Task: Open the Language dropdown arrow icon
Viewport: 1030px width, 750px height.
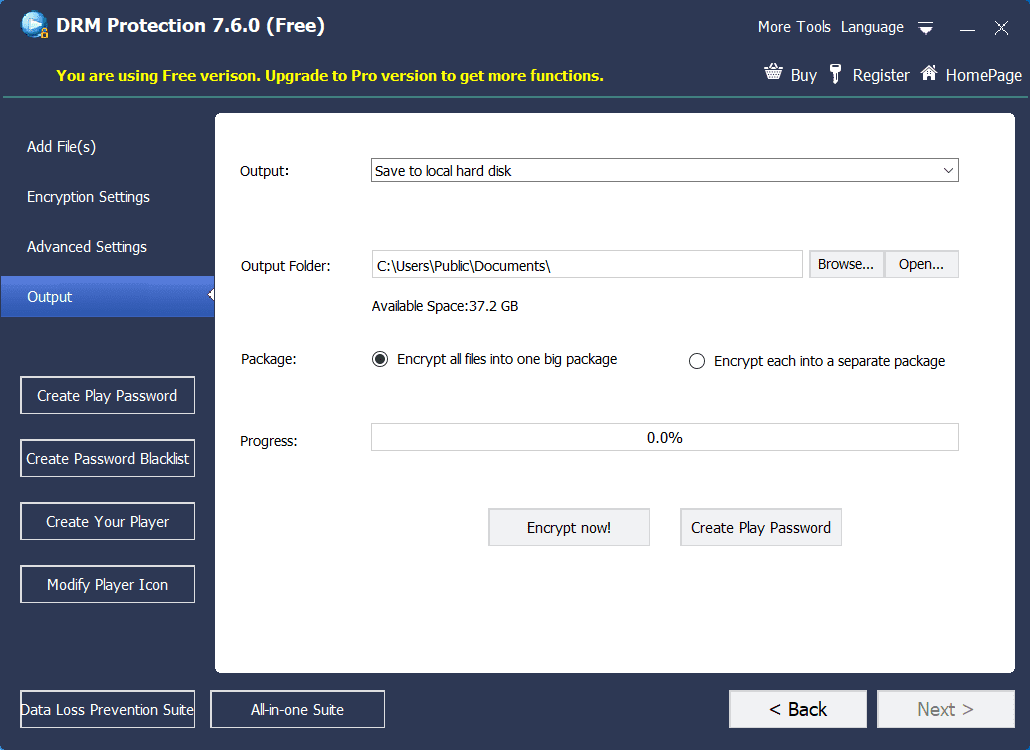Action: [926, 28]
